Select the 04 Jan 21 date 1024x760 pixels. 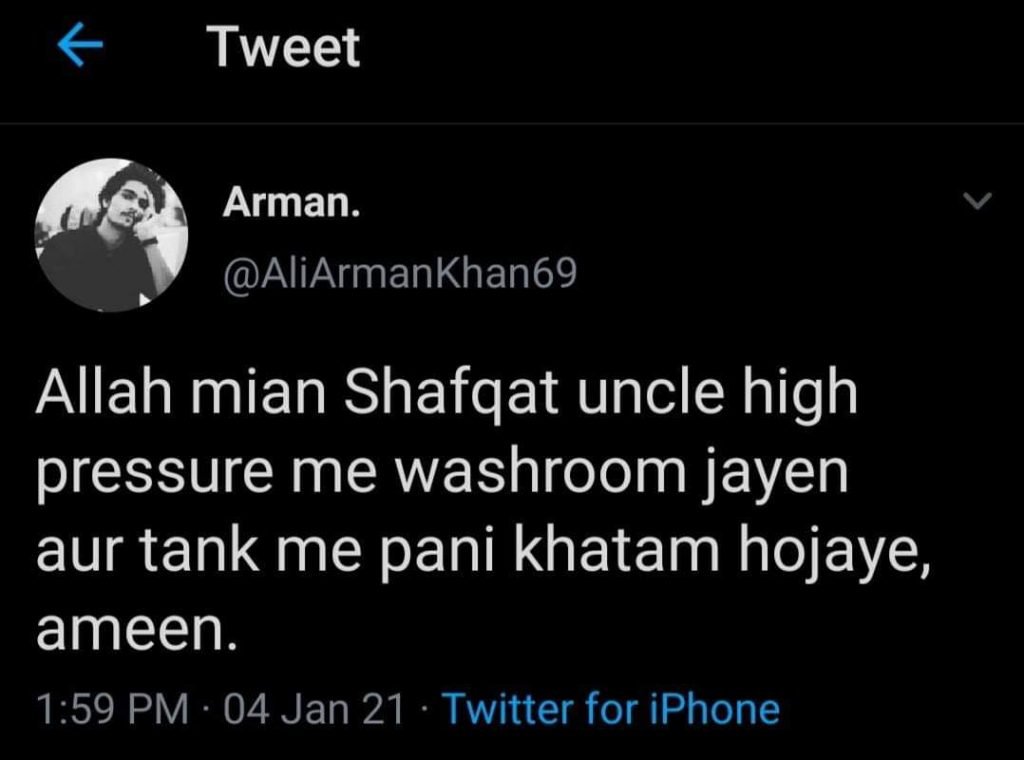click(314, 709)
